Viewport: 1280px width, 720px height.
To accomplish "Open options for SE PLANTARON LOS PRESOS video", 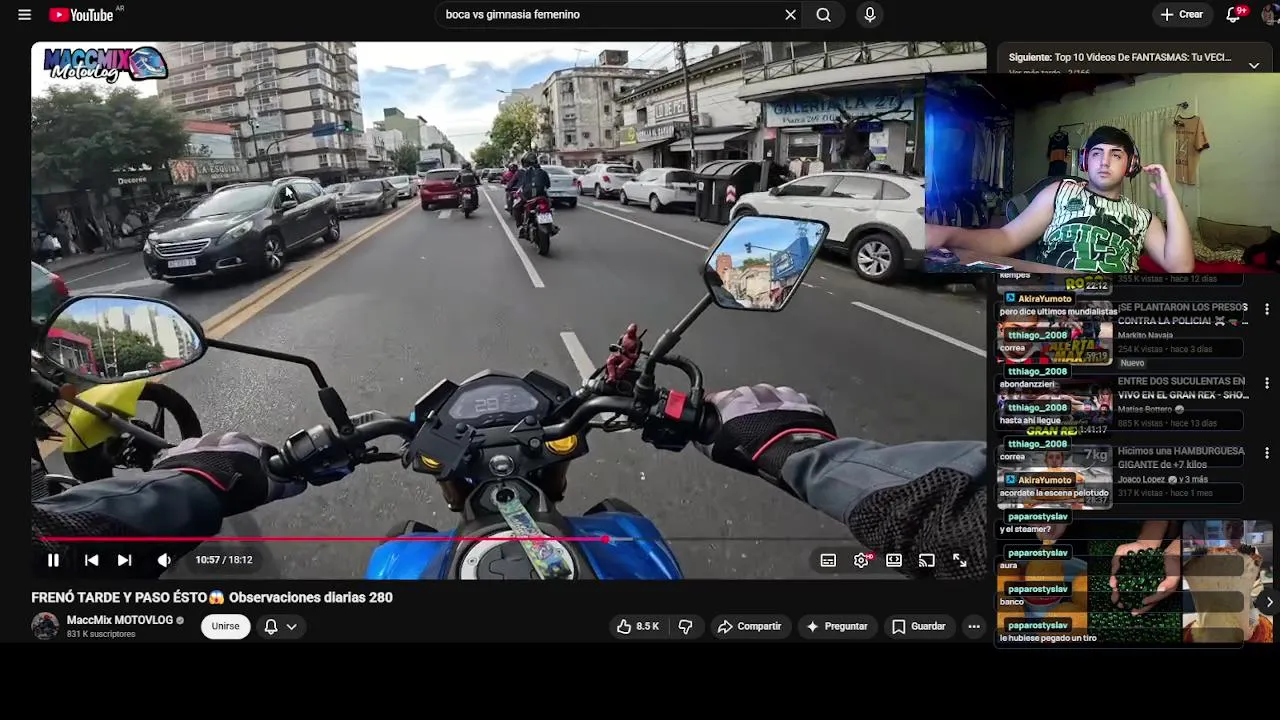I will tap(1267, 310).
